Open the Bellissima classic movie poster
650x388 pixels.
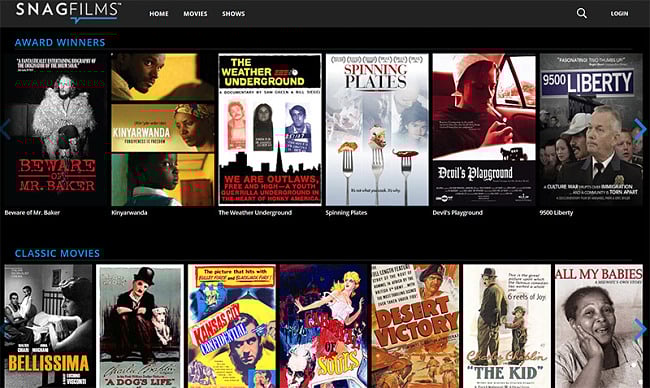[x=49, y=326]
